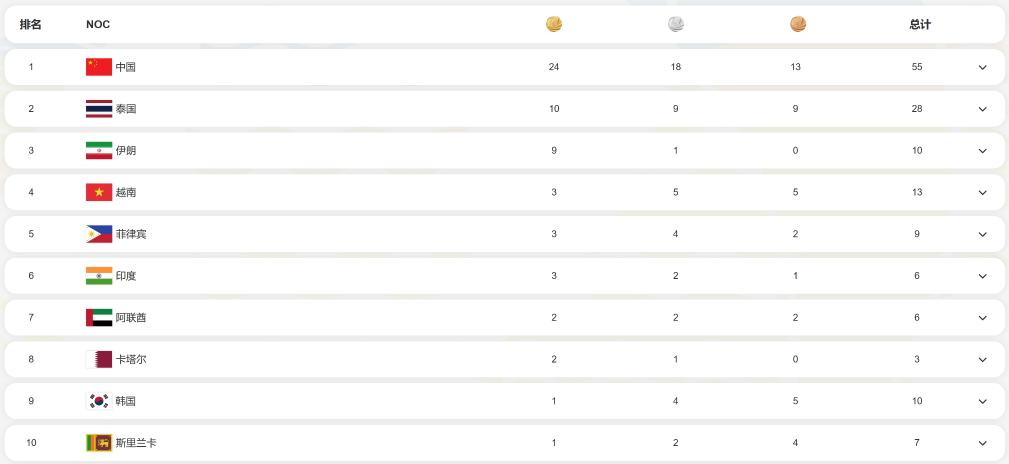Click the Thailand flag icon

point(99,109)
